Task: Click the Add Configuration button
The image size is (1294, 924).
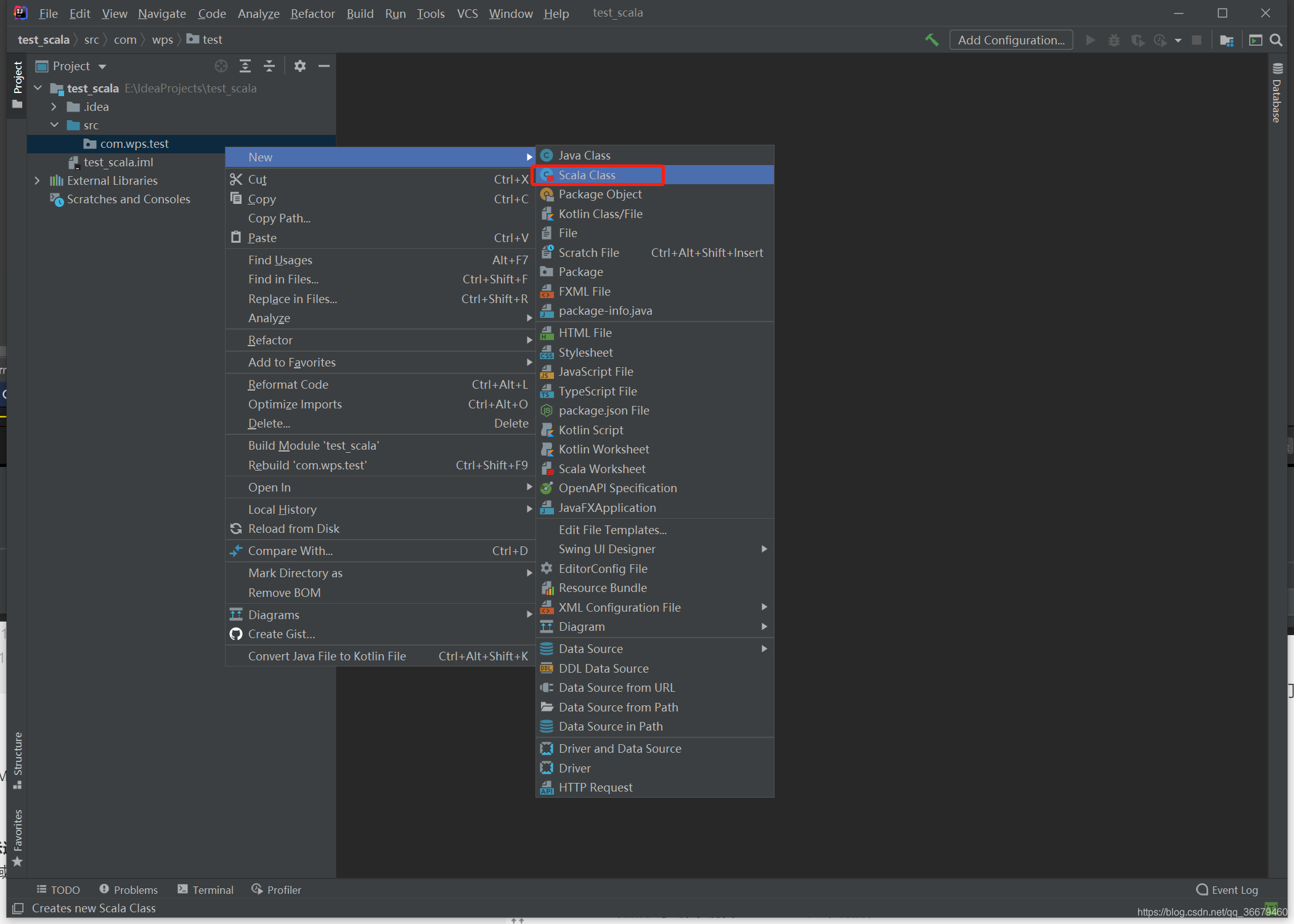Action: click(x=1011, y=40)
